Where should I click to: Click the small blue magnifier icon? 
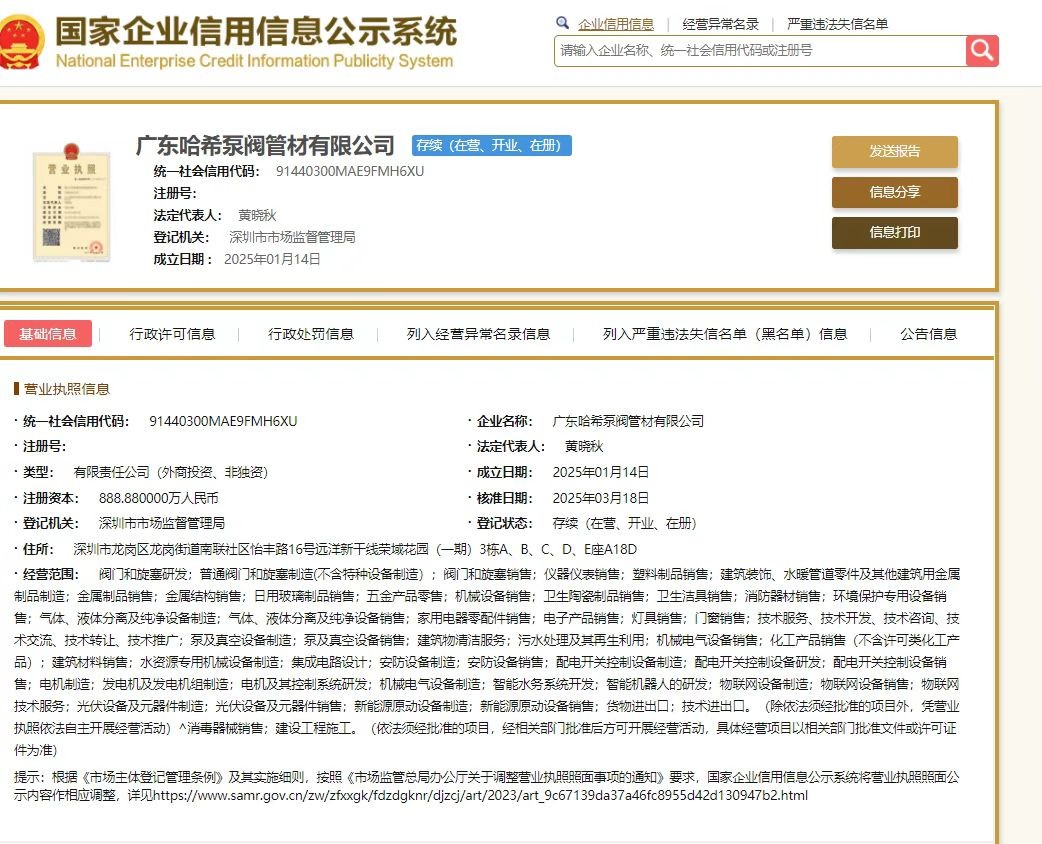[562, 23]
